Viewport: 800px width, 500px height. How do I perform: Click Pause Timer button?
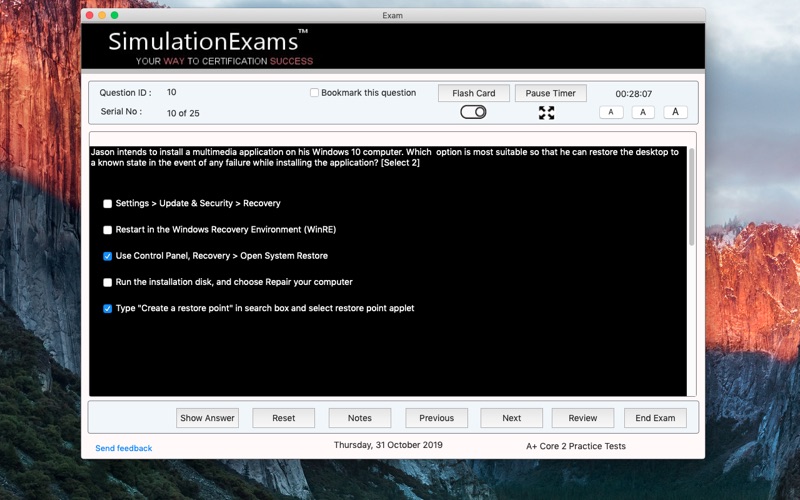tap(551, 93)
